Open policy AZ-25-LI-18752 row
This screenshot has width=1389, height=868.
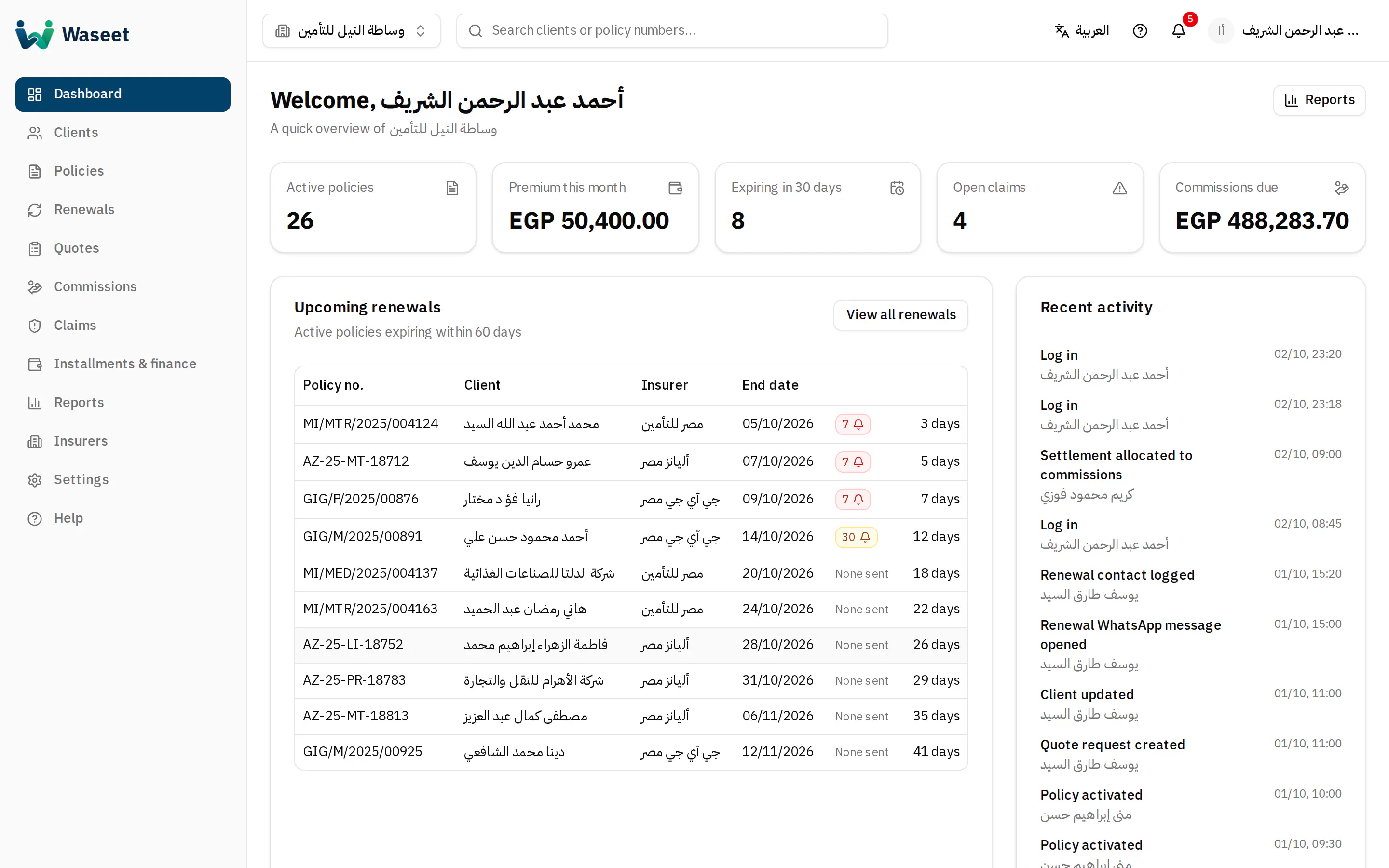631,645
